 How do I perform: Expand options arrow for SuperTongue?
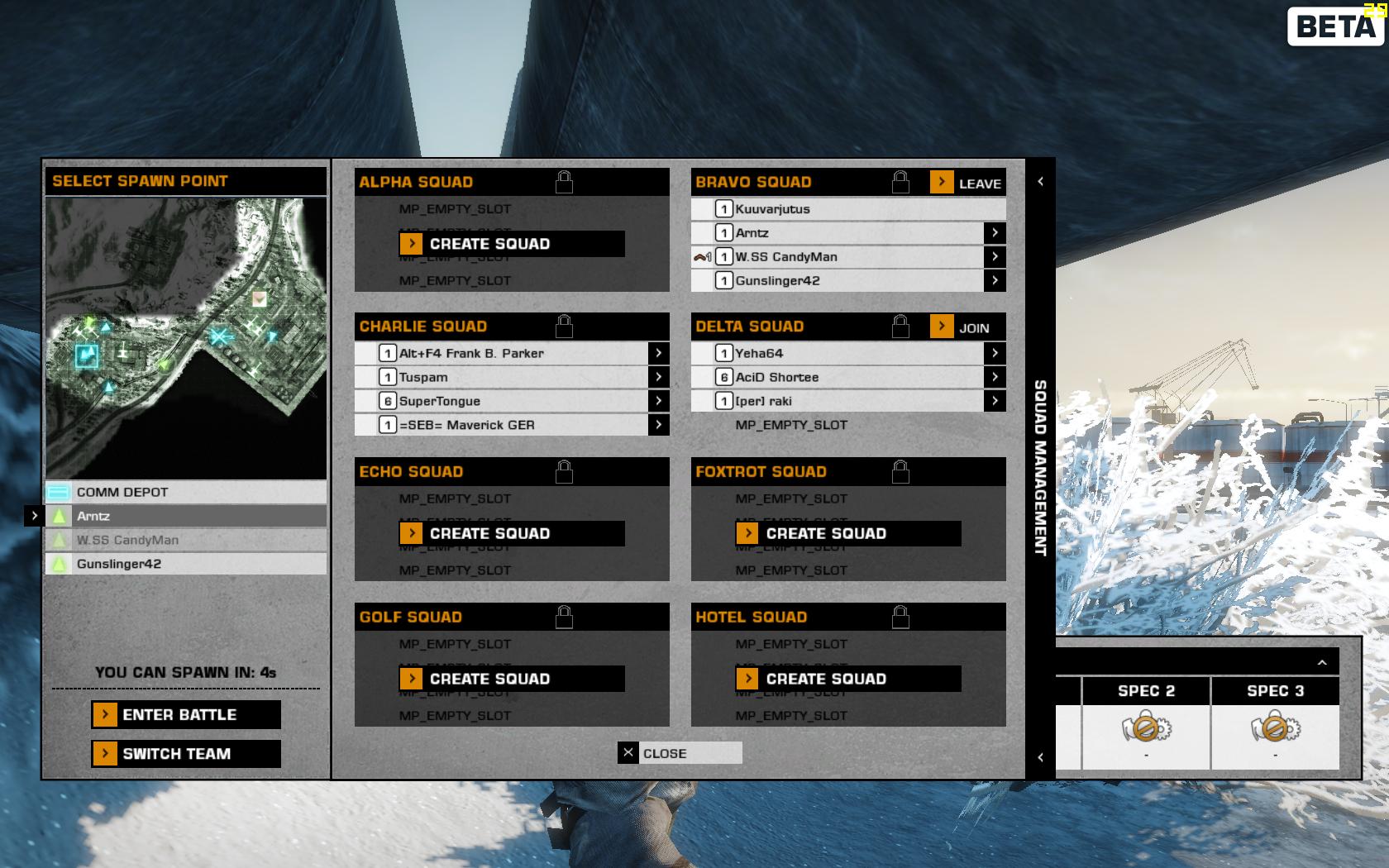[658, 401]
